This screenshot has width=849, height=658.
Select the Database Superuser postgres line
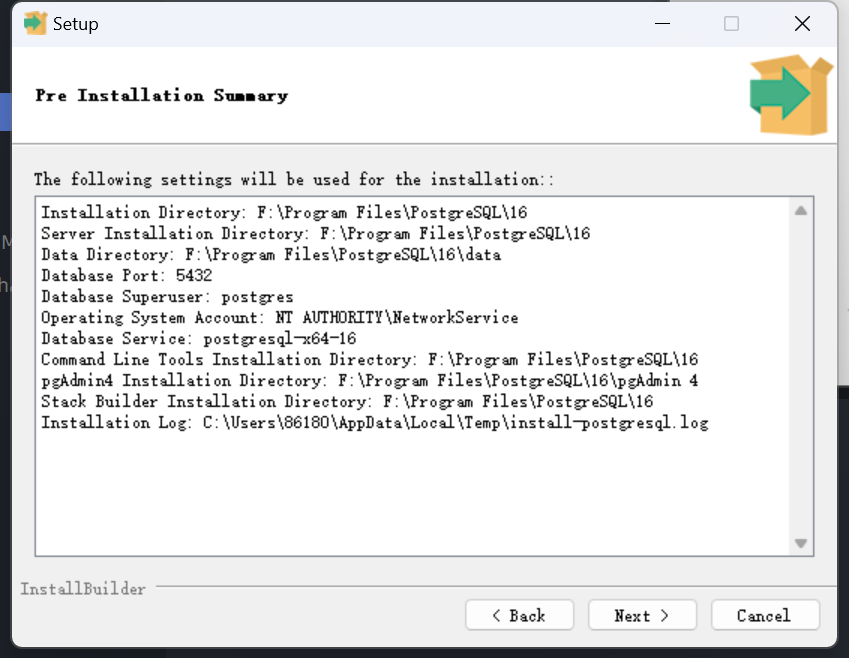pyautogui.click(x=167, y=296)
